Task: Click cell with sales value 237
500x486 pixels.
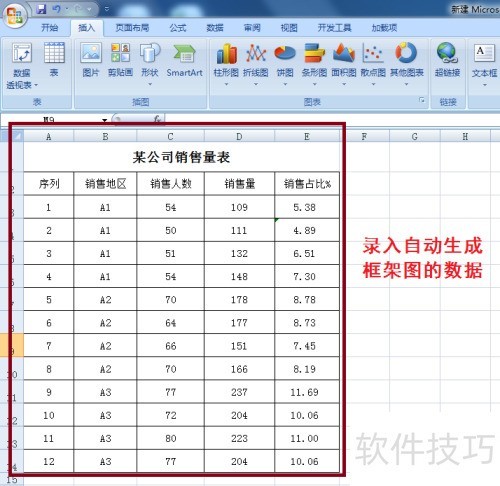Action: point(239,392)
